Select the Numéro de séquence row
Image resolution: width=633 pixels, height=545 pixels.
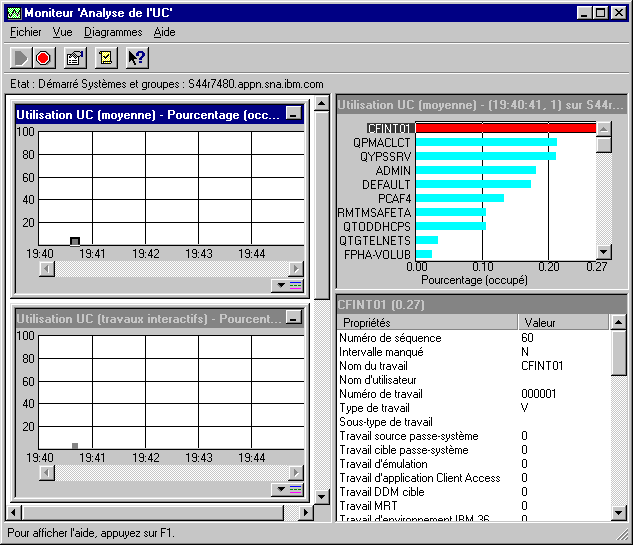coord(473,338)
